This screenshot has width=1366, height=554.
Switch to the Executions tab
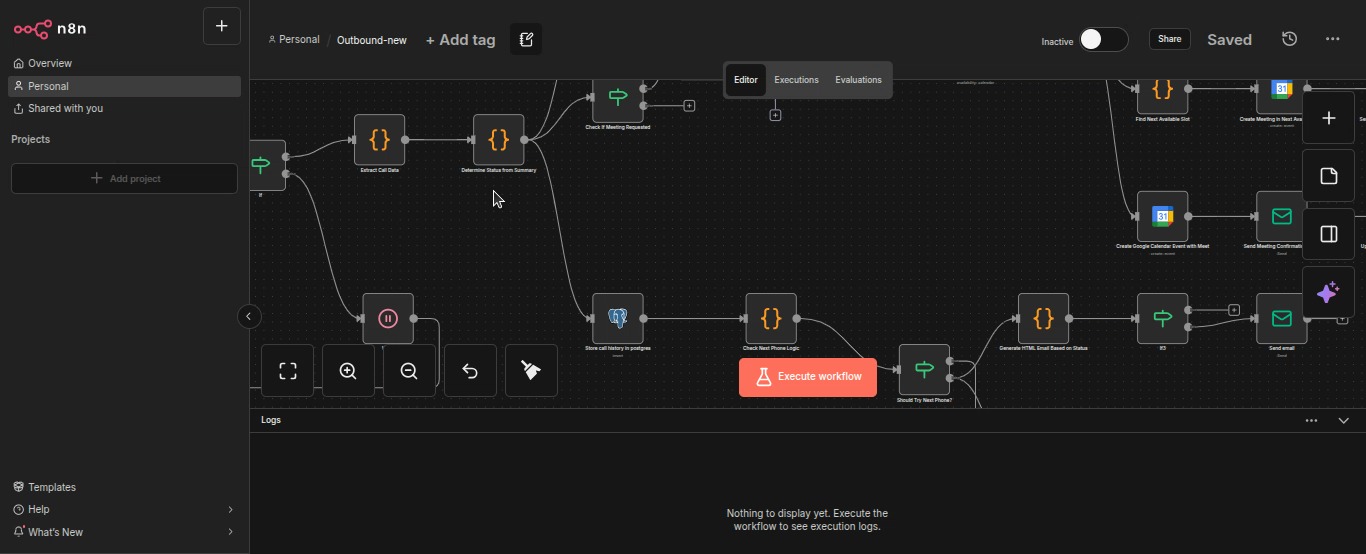797,80
